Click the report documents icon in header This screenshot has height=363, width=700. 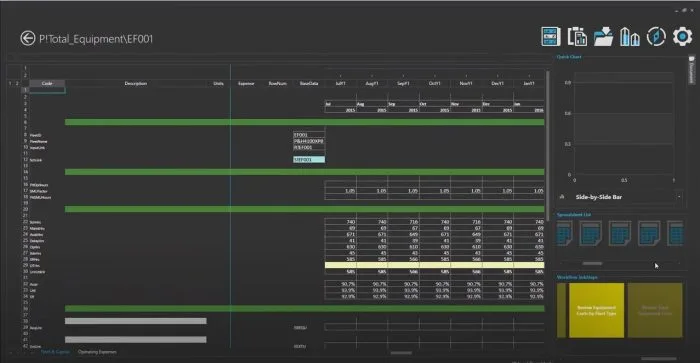point(577,37)
